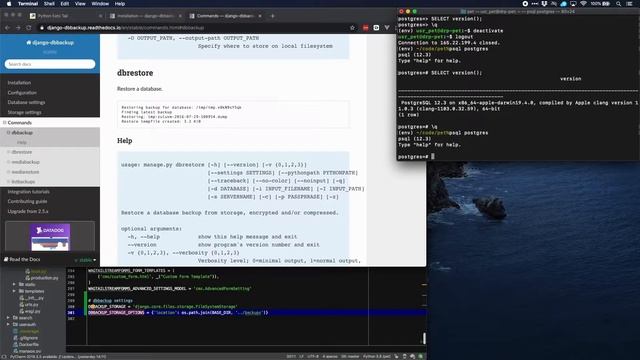Open Configuration in docs sidebar
The height and width of the screenshot is (360, 640).
coord(22,93)
